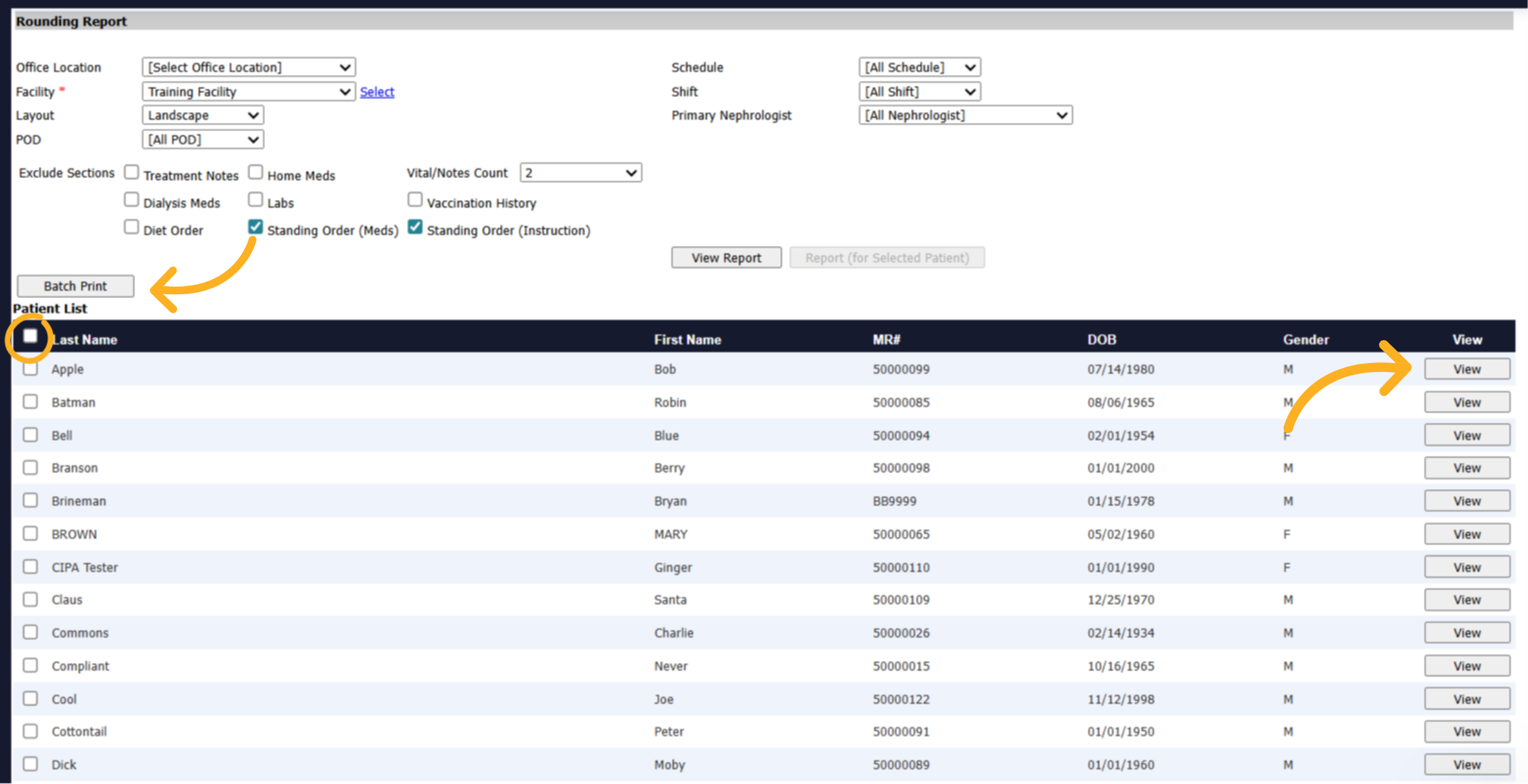
Task: Click the Select link next to Facility
Action: pyautogui.click(x=377, y=92)
